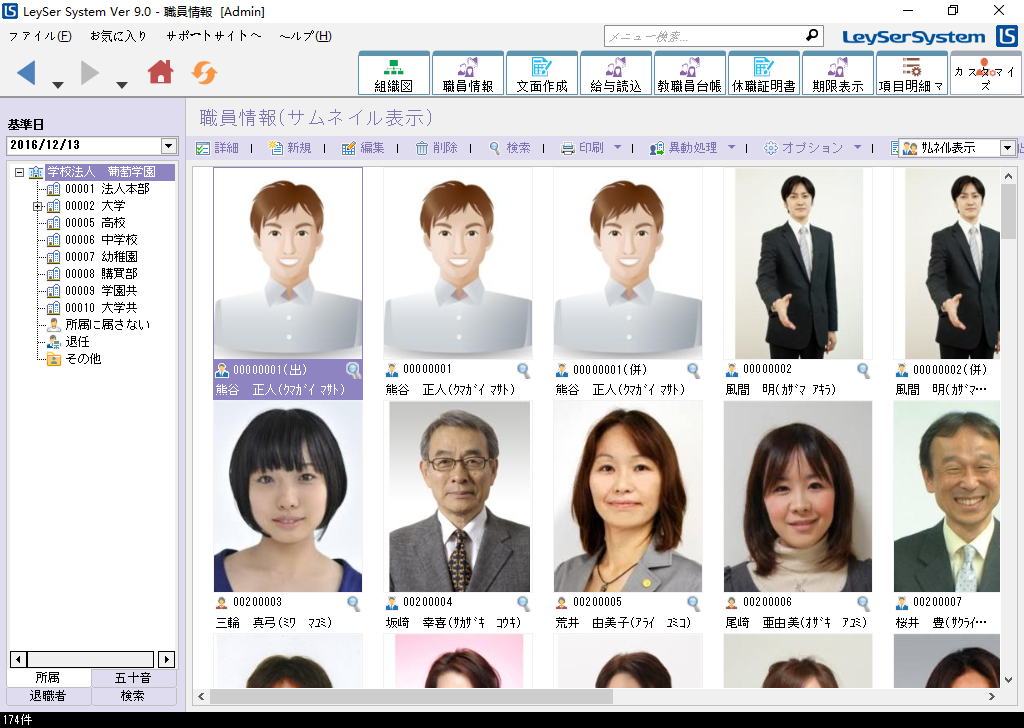
Task: Open 期限表示 tool
Action: (838, 74)
